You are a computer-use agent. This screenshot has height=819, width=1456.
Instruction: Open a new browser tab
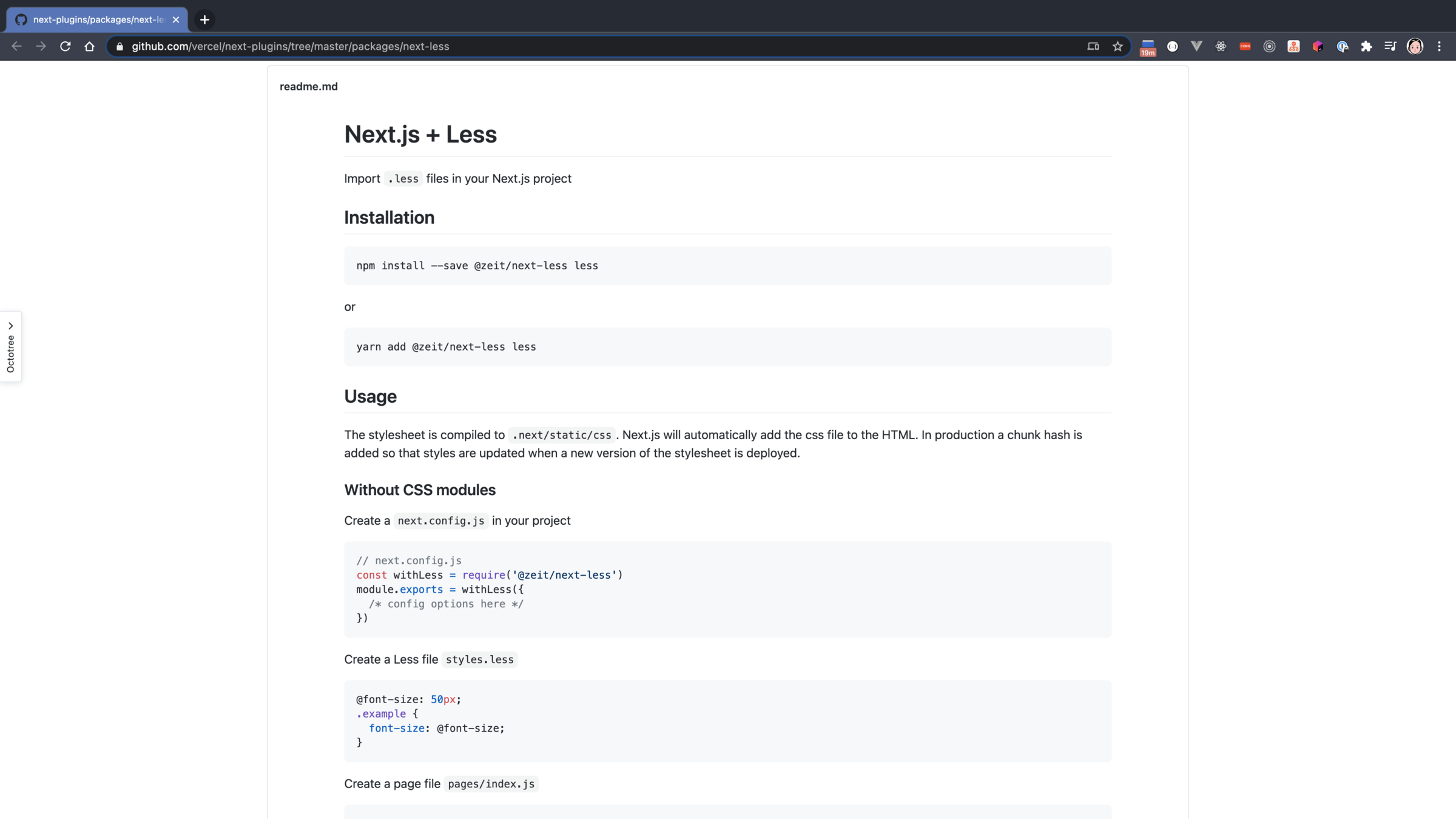tap(204, 19)
